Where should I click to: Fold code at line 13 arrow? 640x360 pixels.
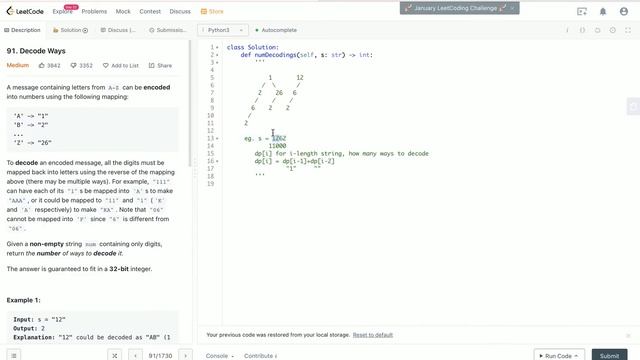(x=217, y=138)
